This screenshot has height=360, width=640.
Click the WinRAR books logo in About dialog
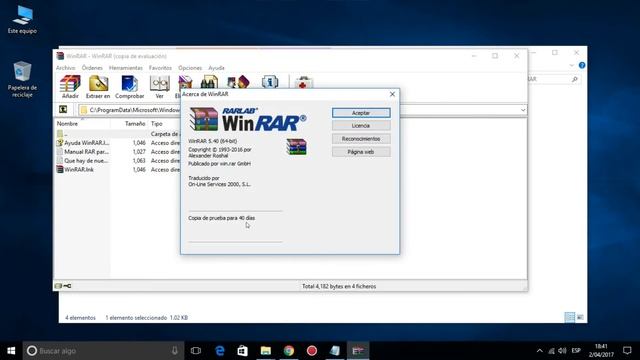pos(204,119)
